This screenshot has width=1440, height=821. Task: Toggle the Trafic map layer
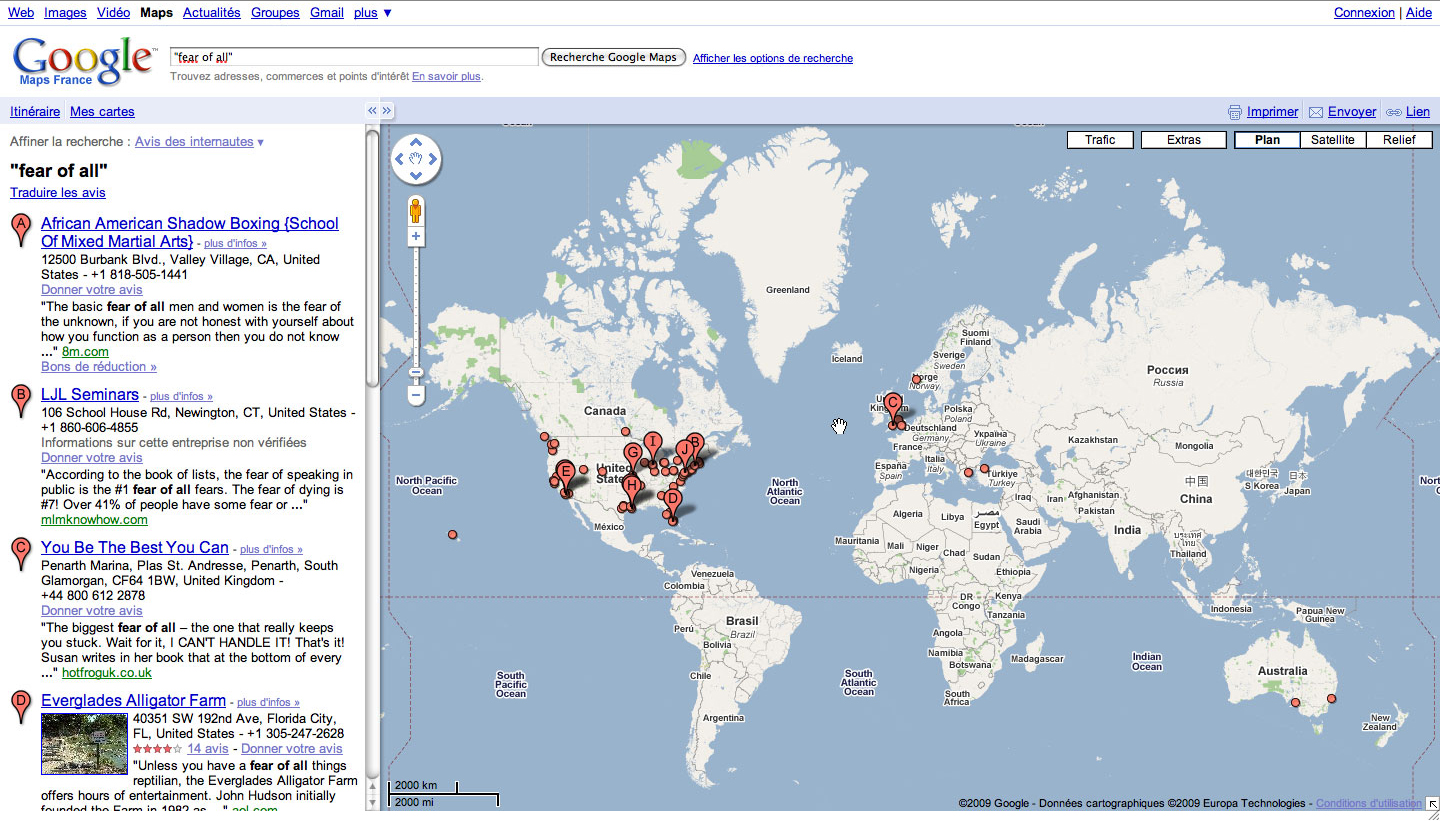pos(1100,140)
